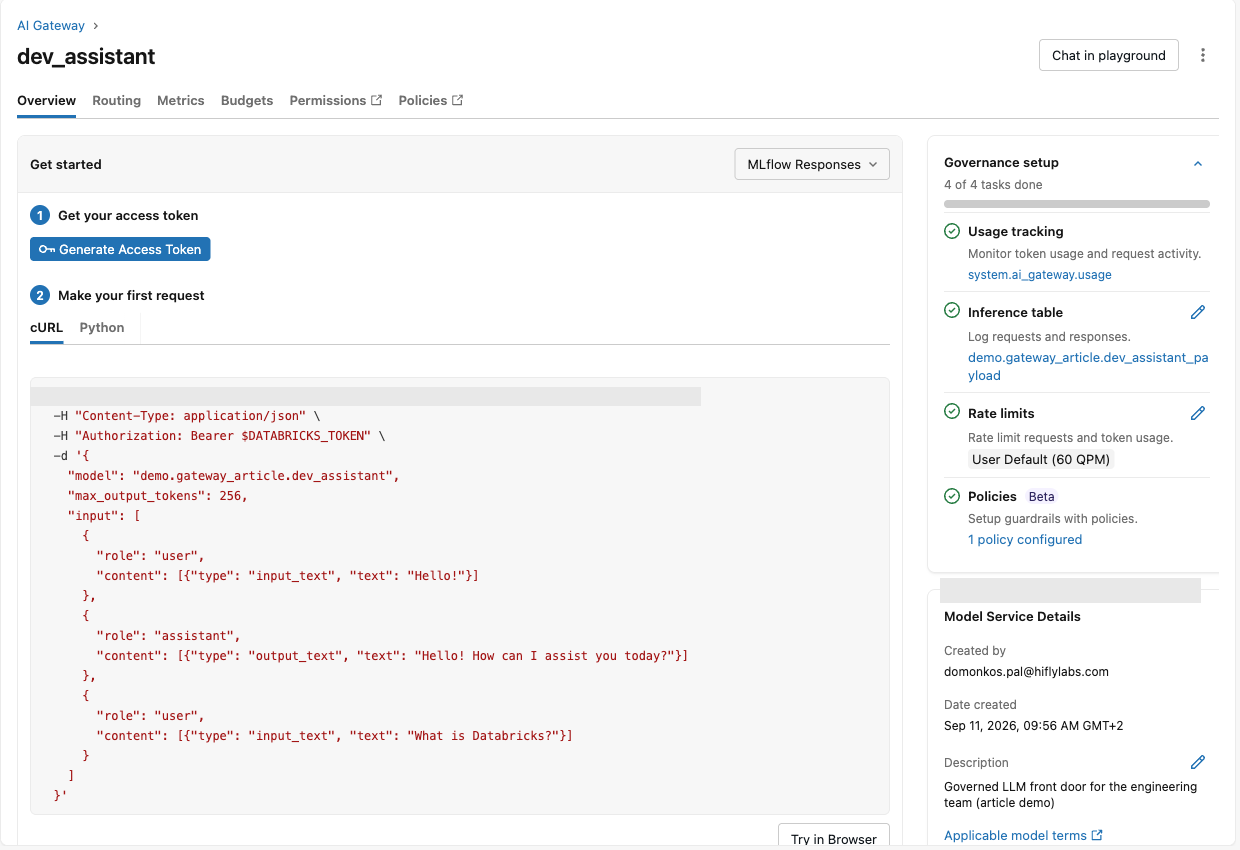Click the creator email domonkos.pal@hiflylabs.com
The image size is (1240, 850).
pyautogui.click(x=1026, y=671)
